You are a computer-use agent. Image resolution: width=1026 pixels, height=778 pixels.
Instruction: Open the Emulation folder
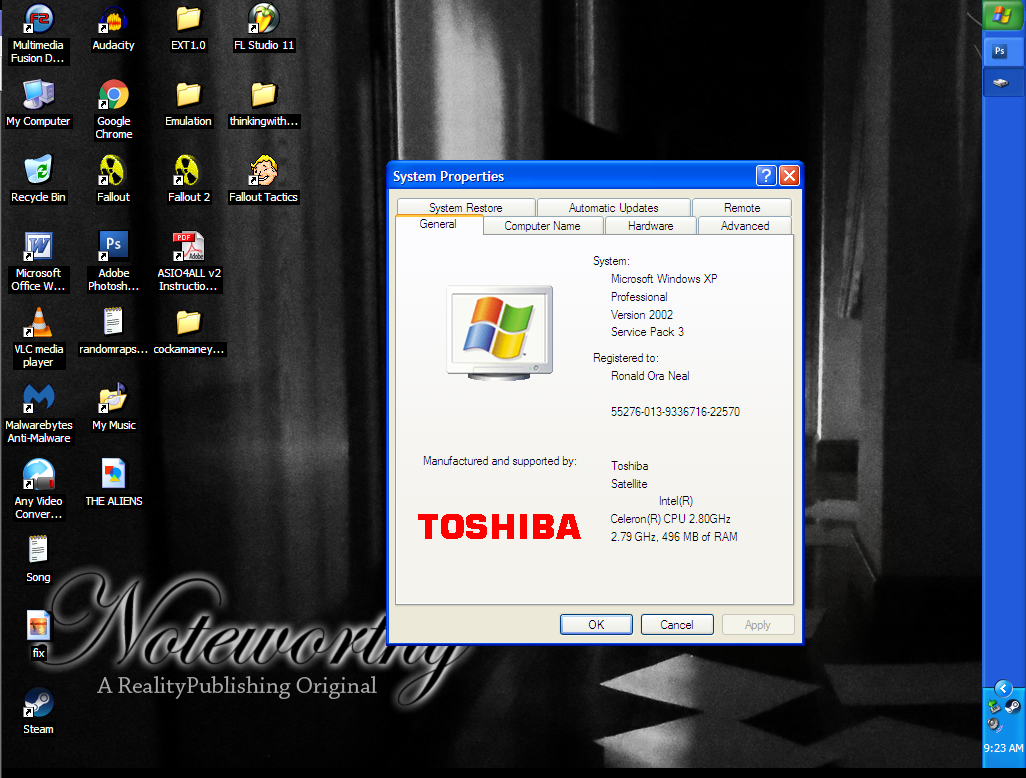click(188, 96)
